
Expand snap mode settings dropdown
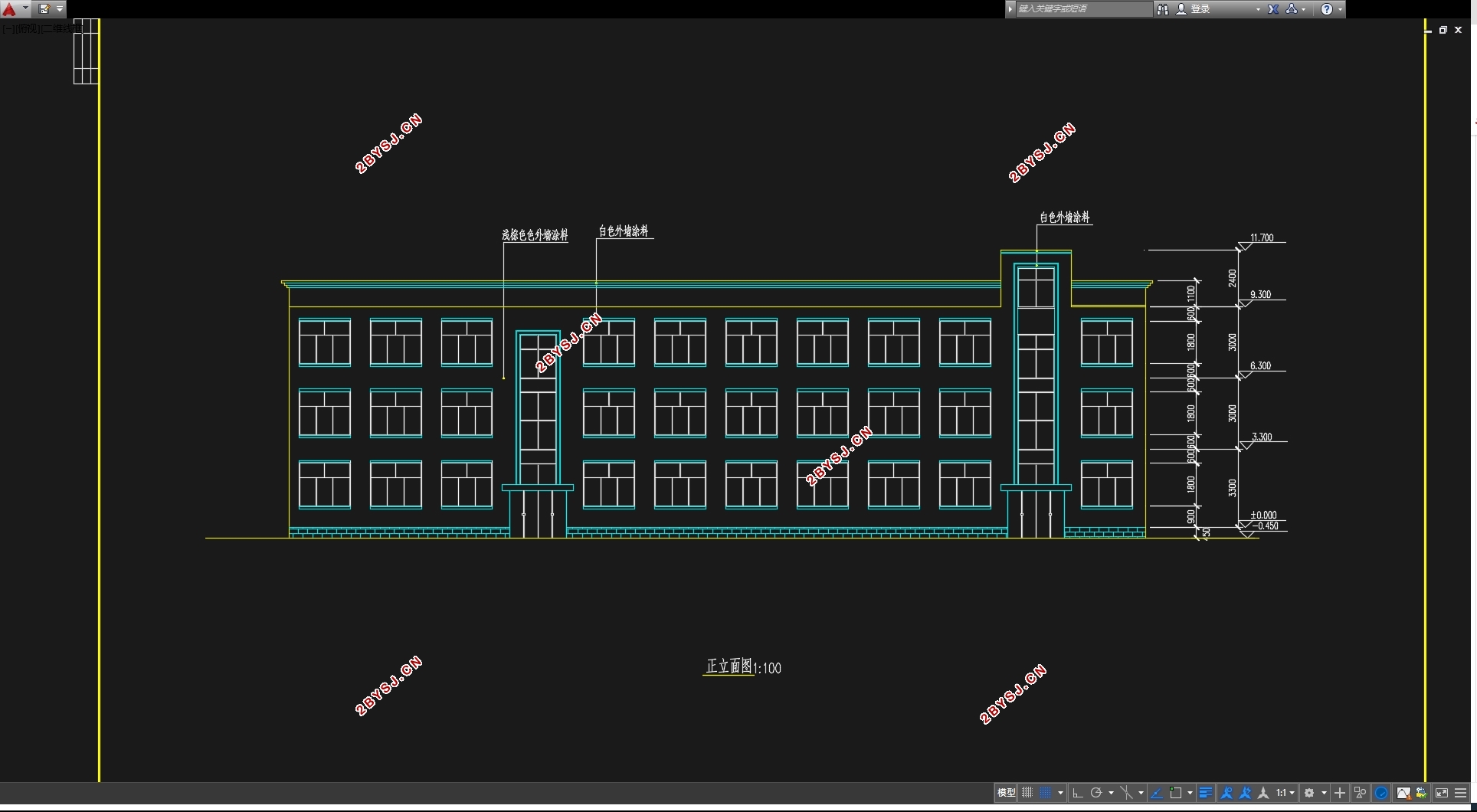click(x=1060, y=793)
